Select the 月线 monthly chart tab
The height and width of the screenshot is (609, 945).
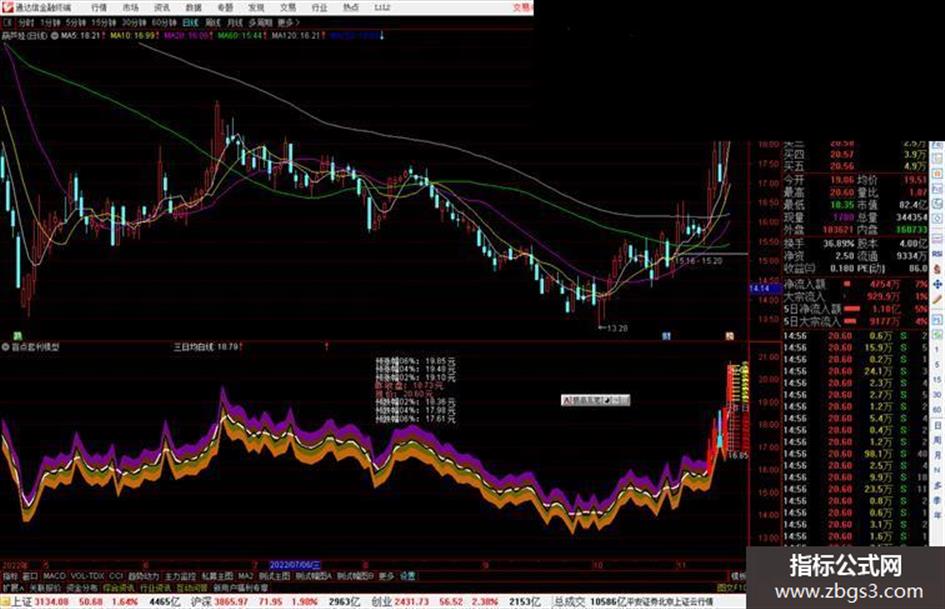(234, 22)
